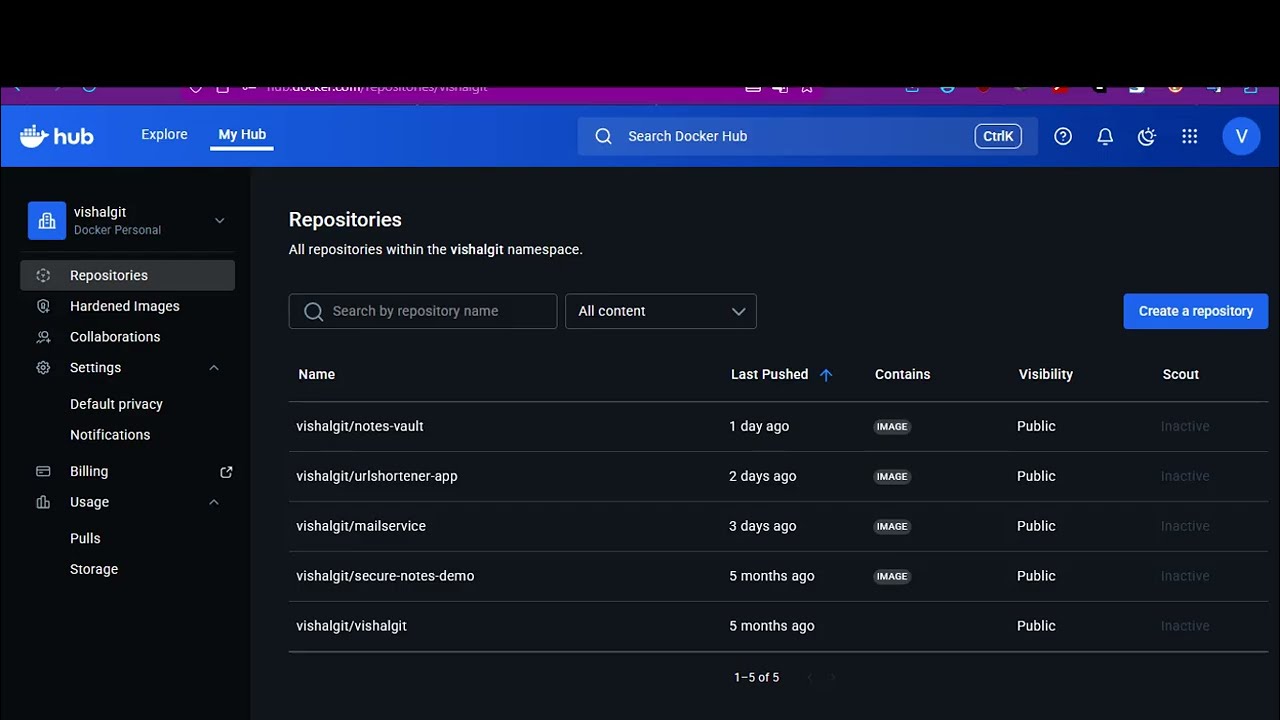Click the IMAGE badge for urlshortener-app
The height and width of the screenshot is (720, 1280).
(x=892, y=476)
